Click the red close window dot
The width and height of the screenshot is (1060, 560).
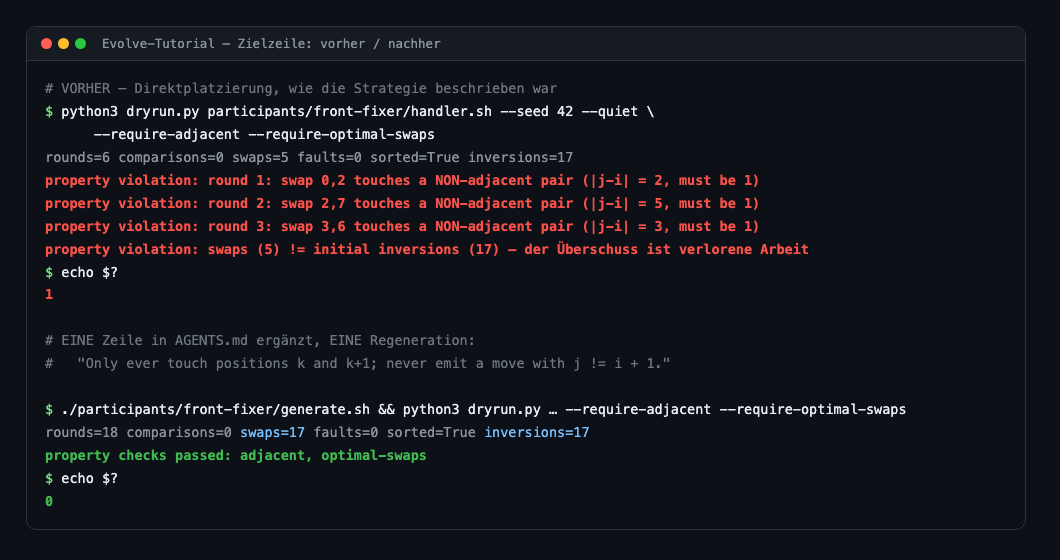click(47, 44)
